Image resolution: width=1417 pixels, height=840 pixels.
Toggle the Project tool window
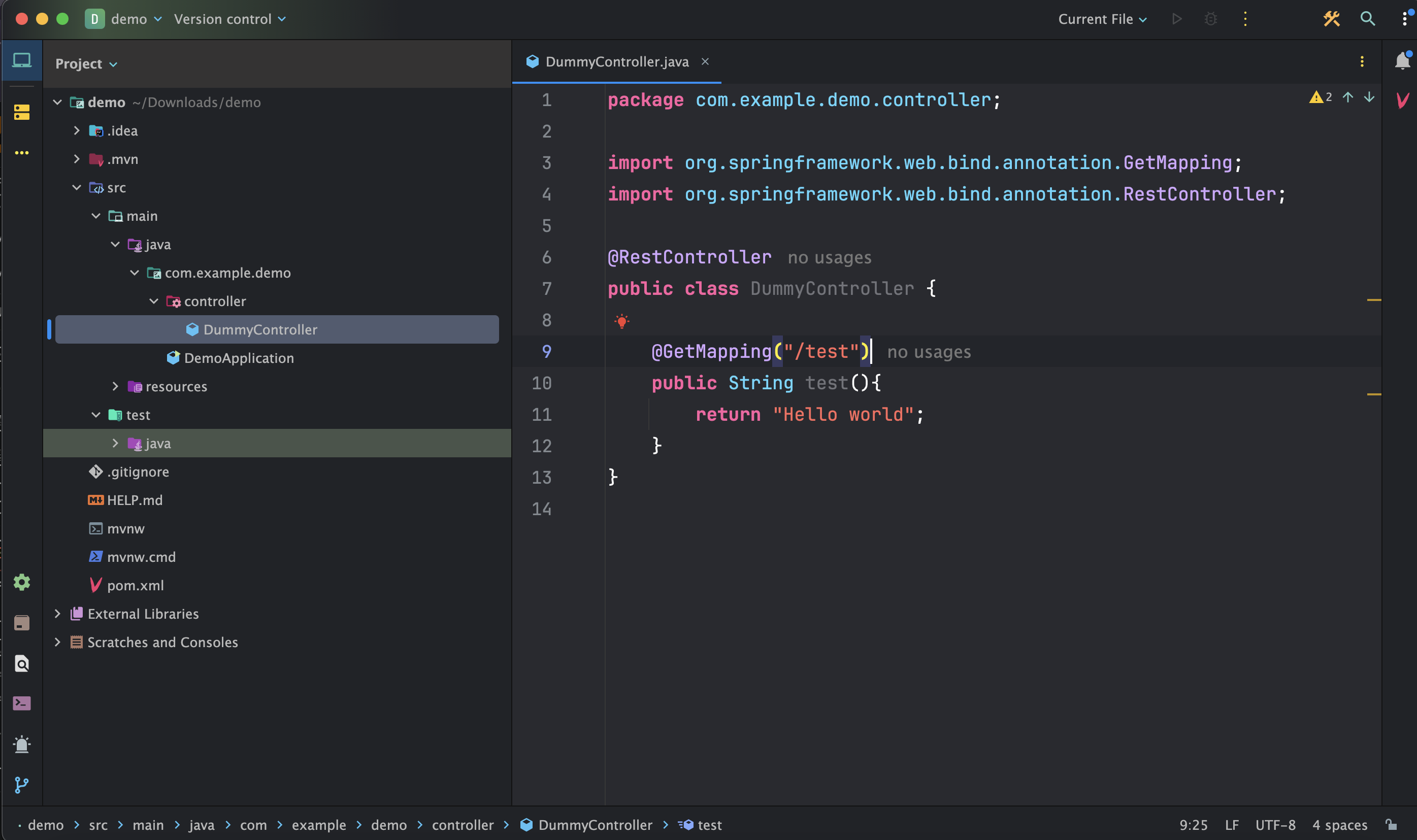[21, 59]
